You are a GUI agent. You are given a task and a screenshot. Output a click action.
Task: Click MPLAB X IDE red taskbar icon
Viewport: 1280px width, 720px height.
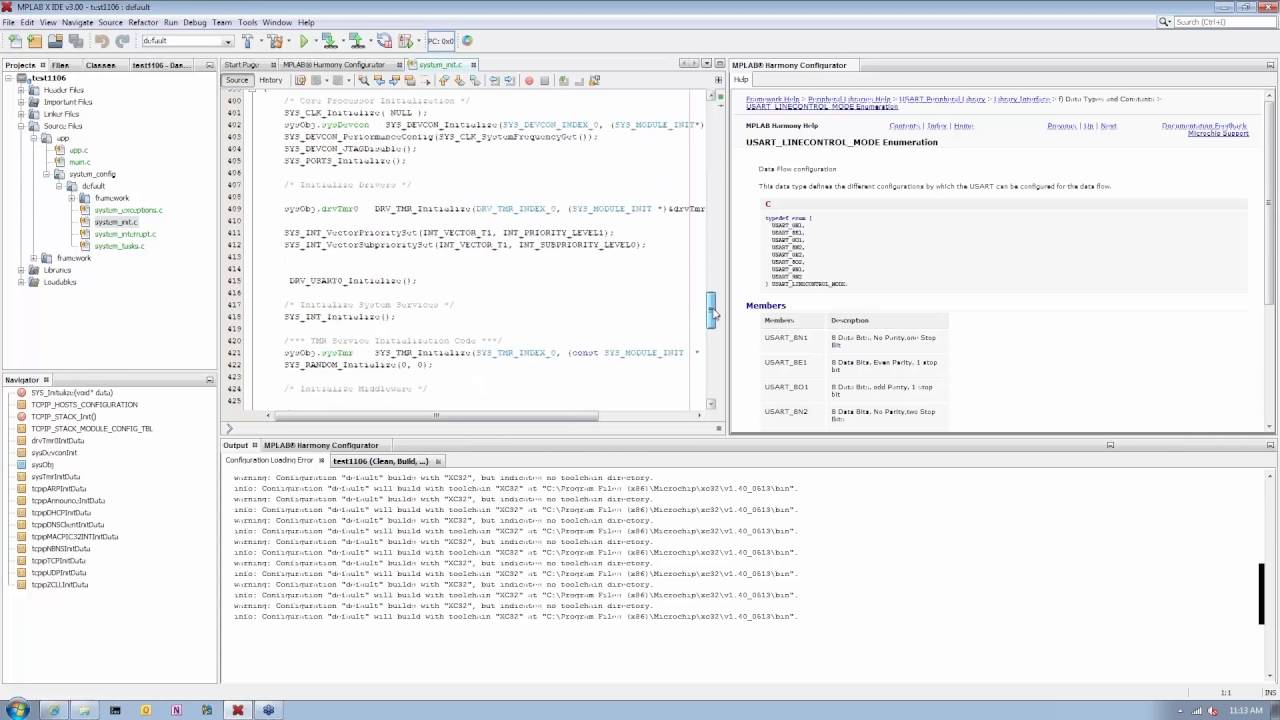[x=238, y=710]
